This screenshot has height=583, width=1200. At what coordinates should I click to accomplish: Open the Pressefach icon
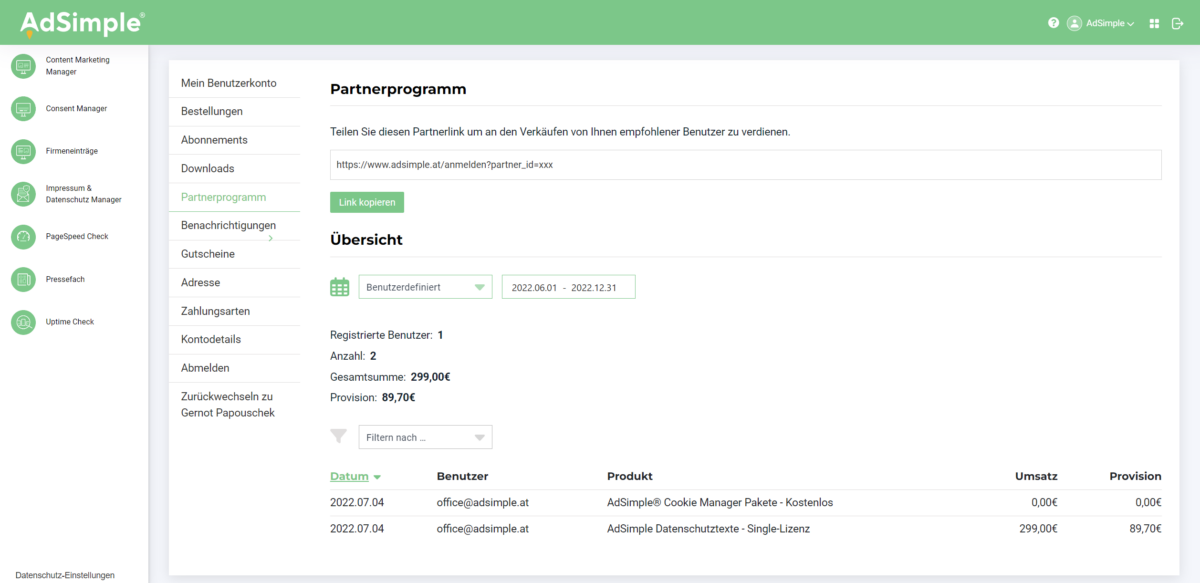(23, 280)
